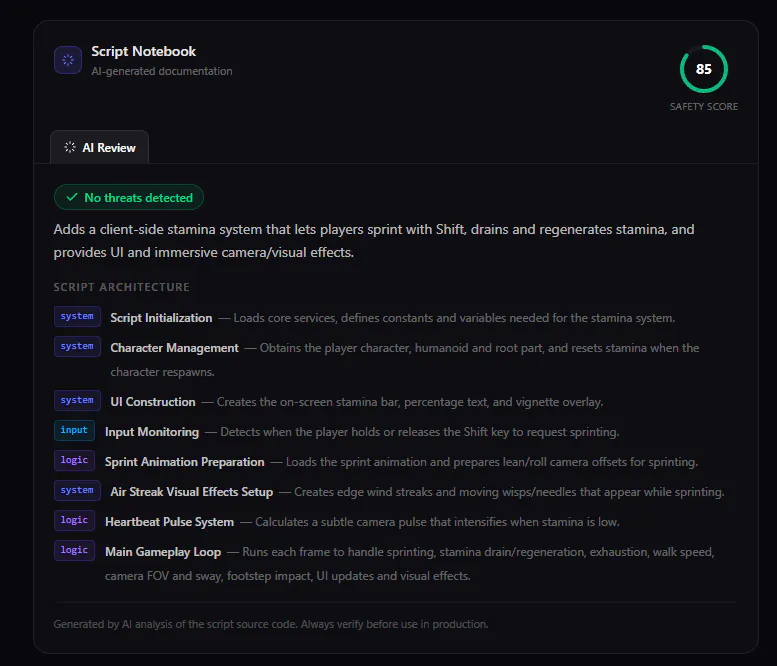
Task: Select the Script Notebook title
Action: [144, 52]
